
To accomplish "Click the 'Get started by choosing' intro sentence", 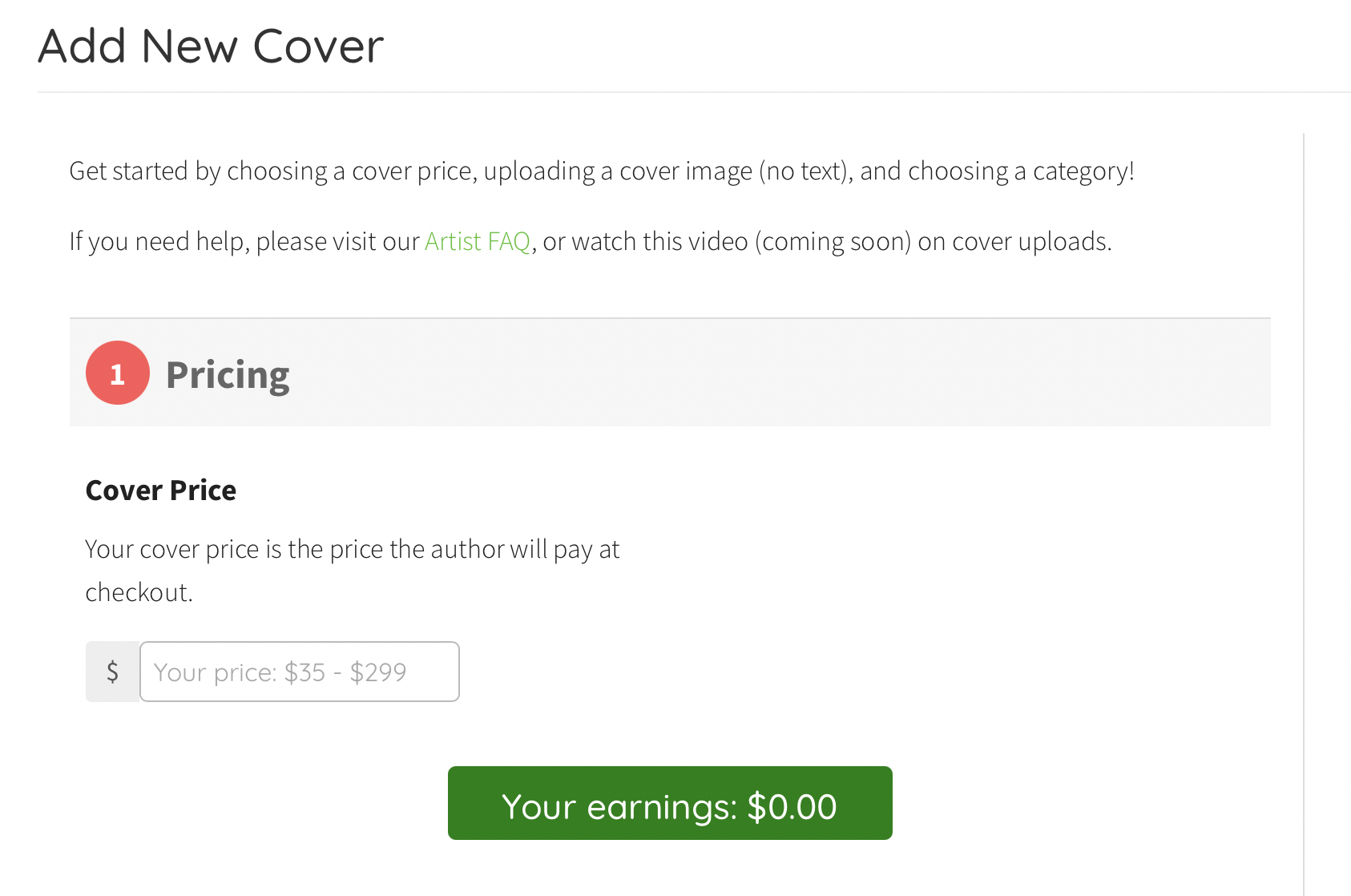I will point(602,171).
